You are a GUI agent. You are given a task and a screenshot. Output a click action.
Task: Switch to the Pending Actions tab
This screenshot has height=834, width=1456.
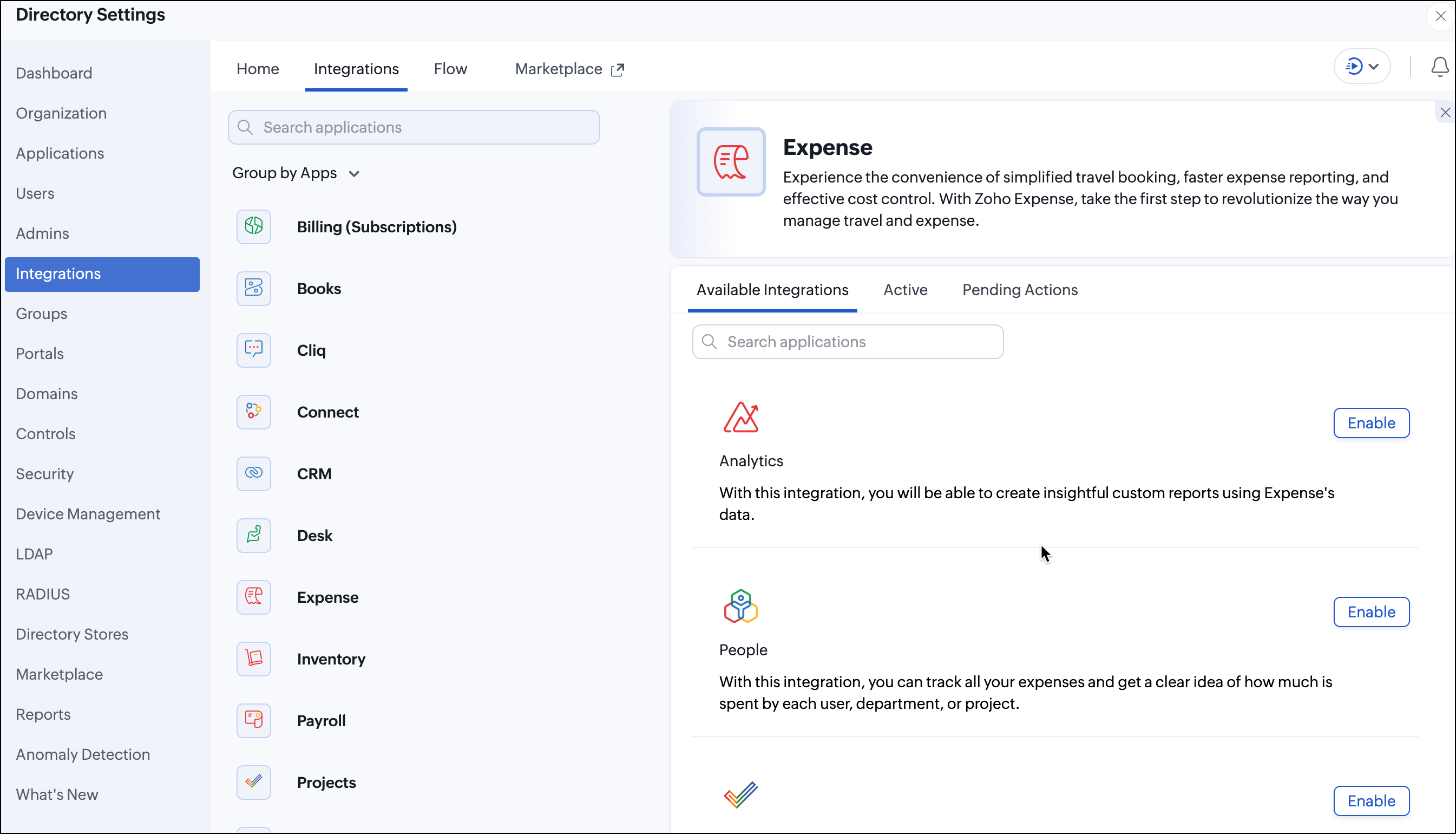point(1019,290)
